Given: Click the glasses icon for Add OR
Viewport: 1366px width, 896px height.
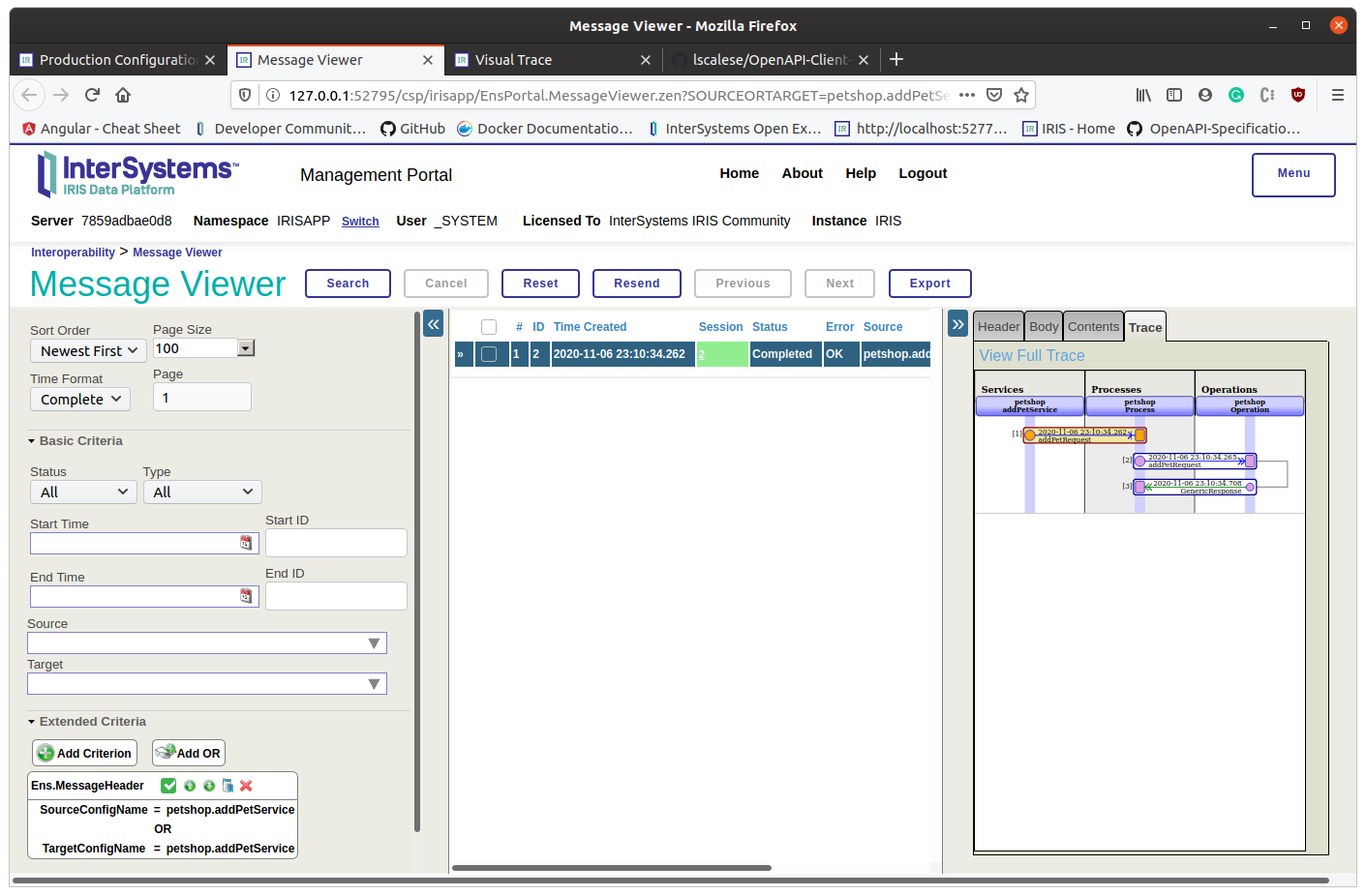Looking at the screenshot, I should pyautogui.click(x=165, y=752).
